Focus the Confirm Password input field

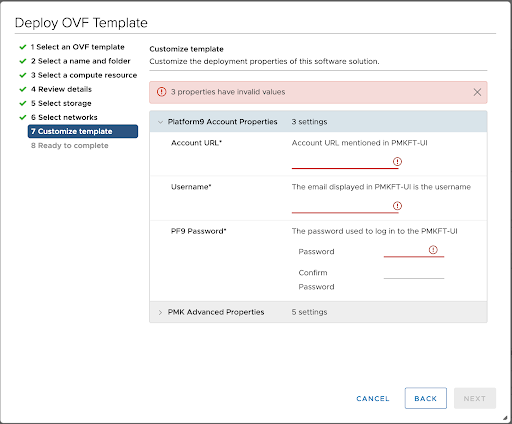tap(414, 272)
